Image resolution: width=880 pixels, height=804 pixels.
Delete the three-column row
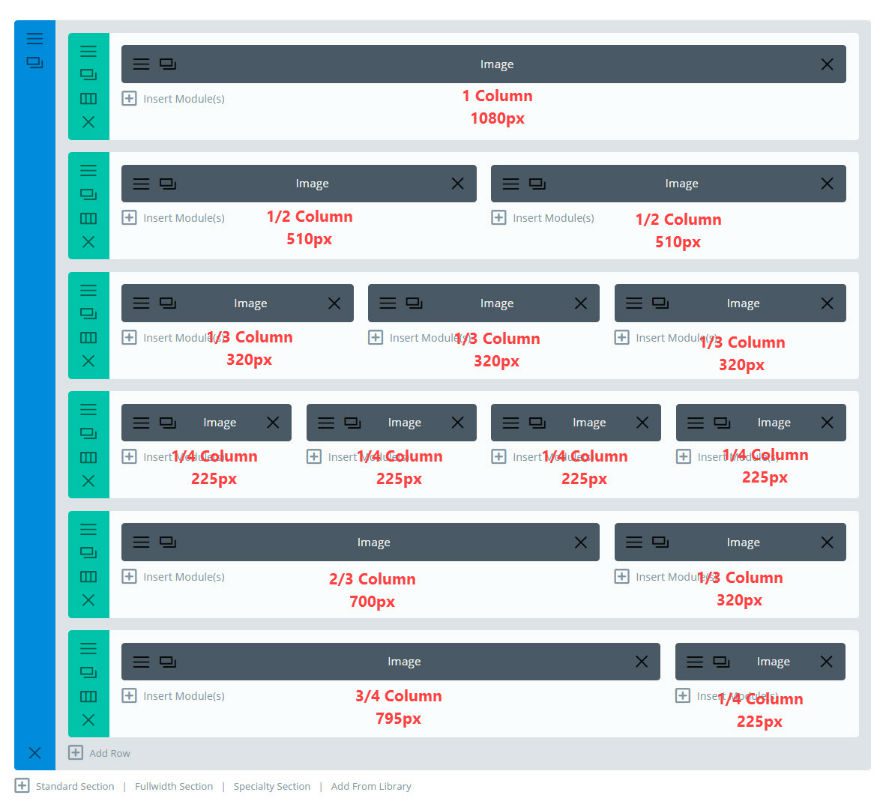click(88, 361)
